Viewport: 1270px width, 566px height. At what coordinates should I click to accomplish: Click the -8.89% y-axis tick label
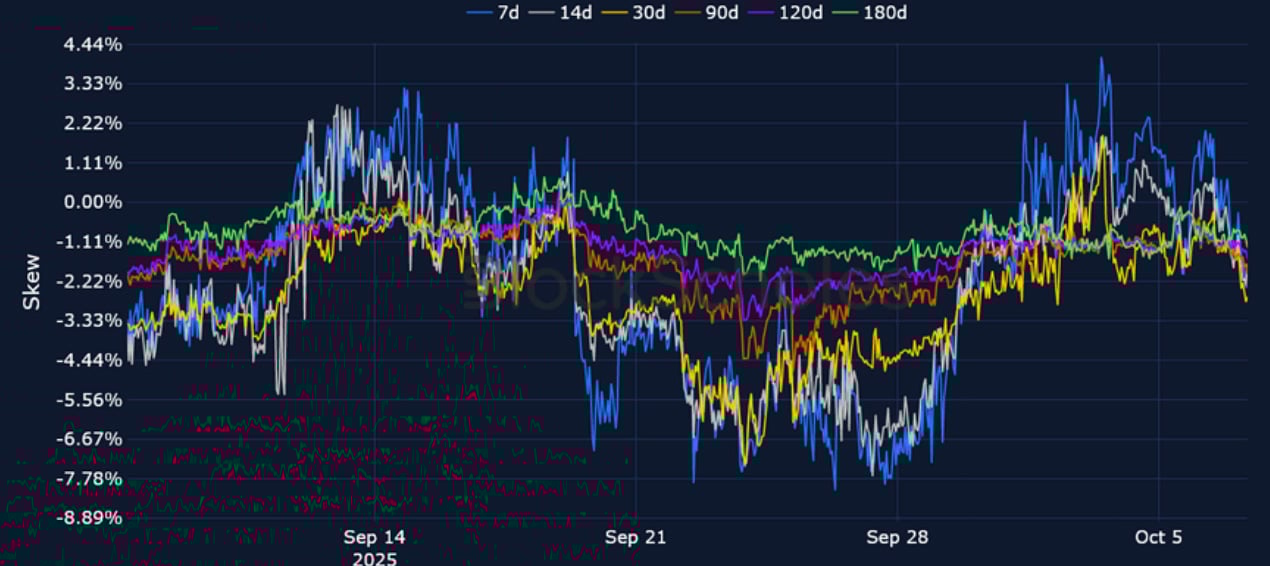pyautogui.click(x=89, y=518)
